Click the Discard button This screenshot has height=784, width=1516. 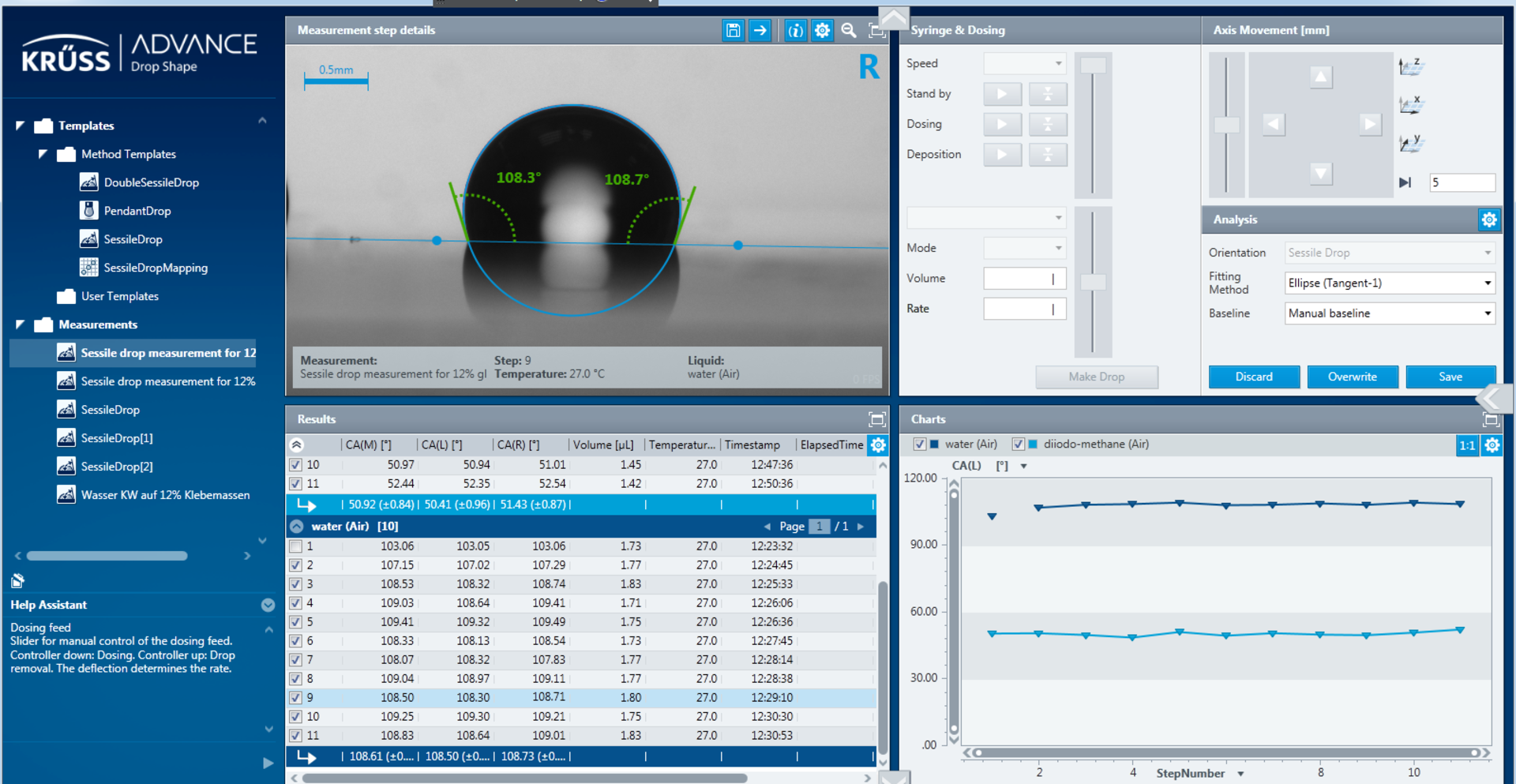click(x=1253, y=377)
